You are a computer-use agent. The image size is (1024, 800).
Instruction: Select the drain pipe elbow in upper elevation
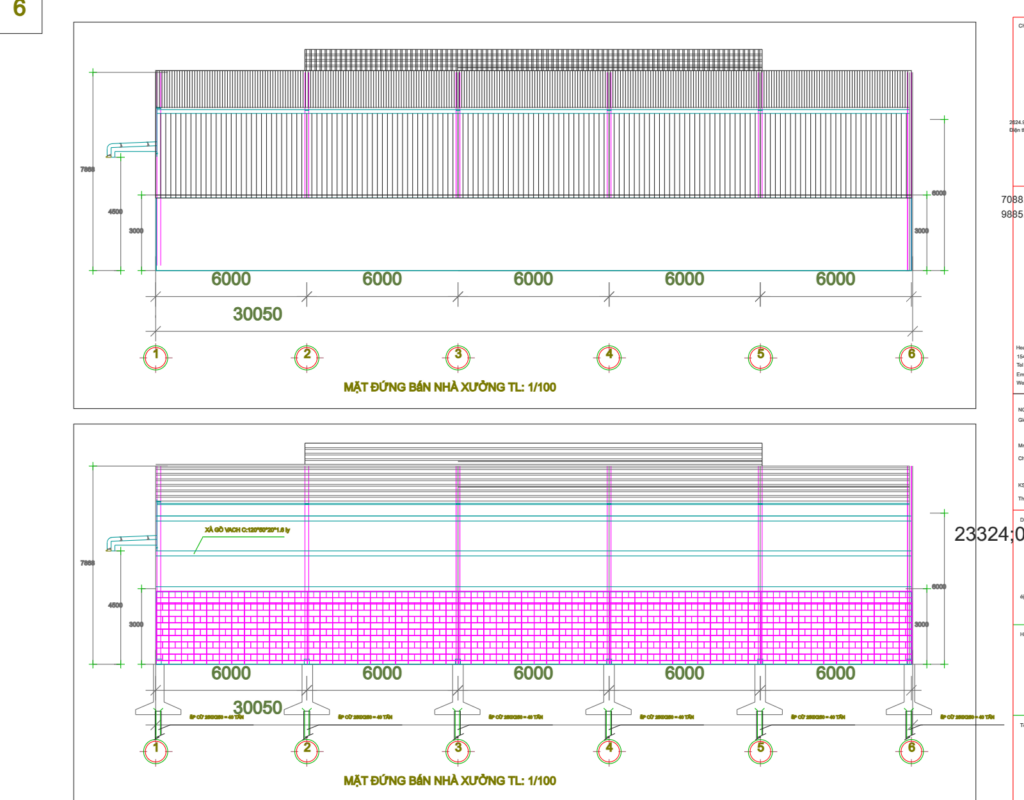tap(131, 150)
